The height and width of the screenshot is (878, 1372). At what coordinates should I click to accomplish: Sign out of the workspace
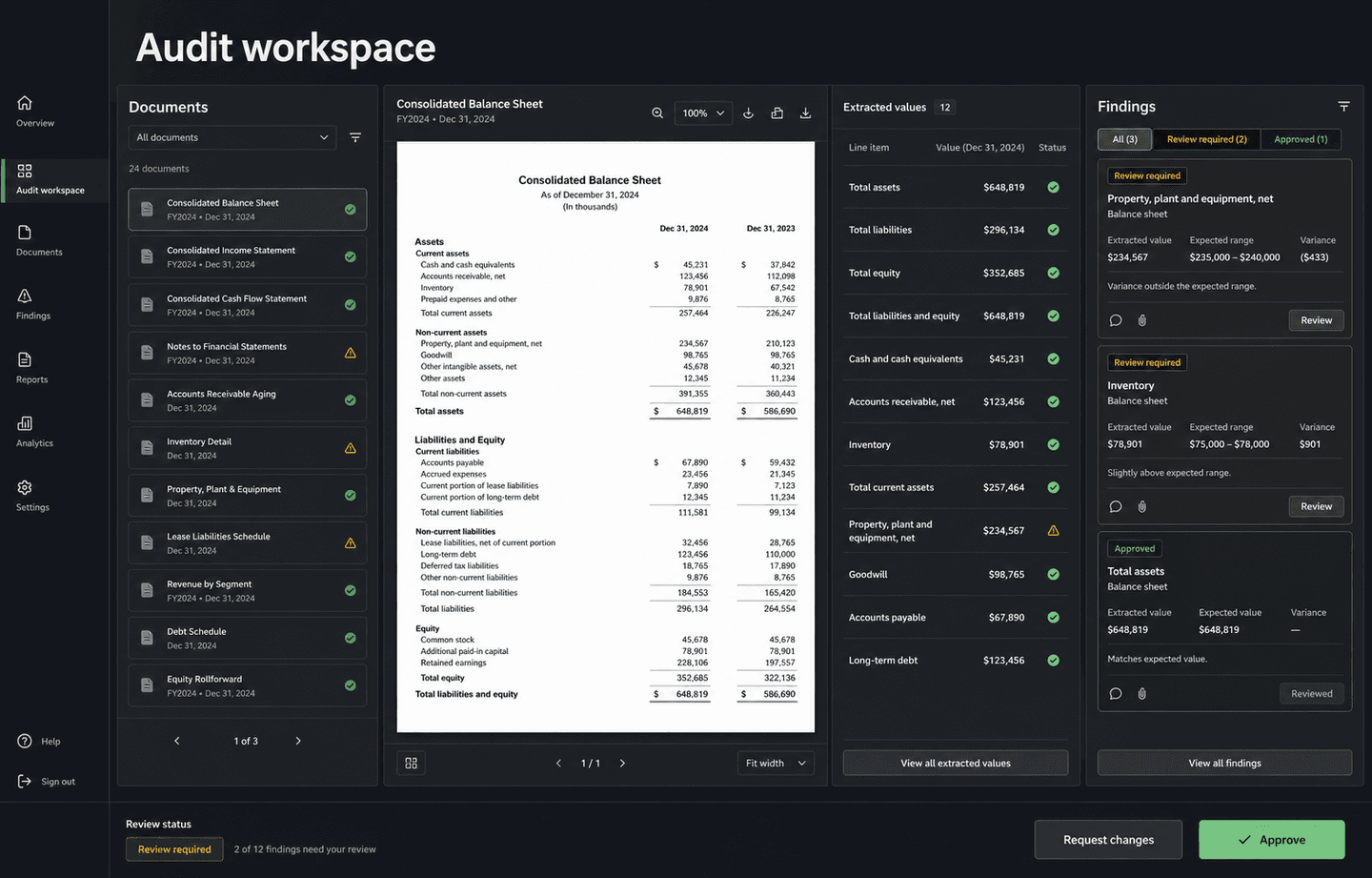tap(47, 782)
